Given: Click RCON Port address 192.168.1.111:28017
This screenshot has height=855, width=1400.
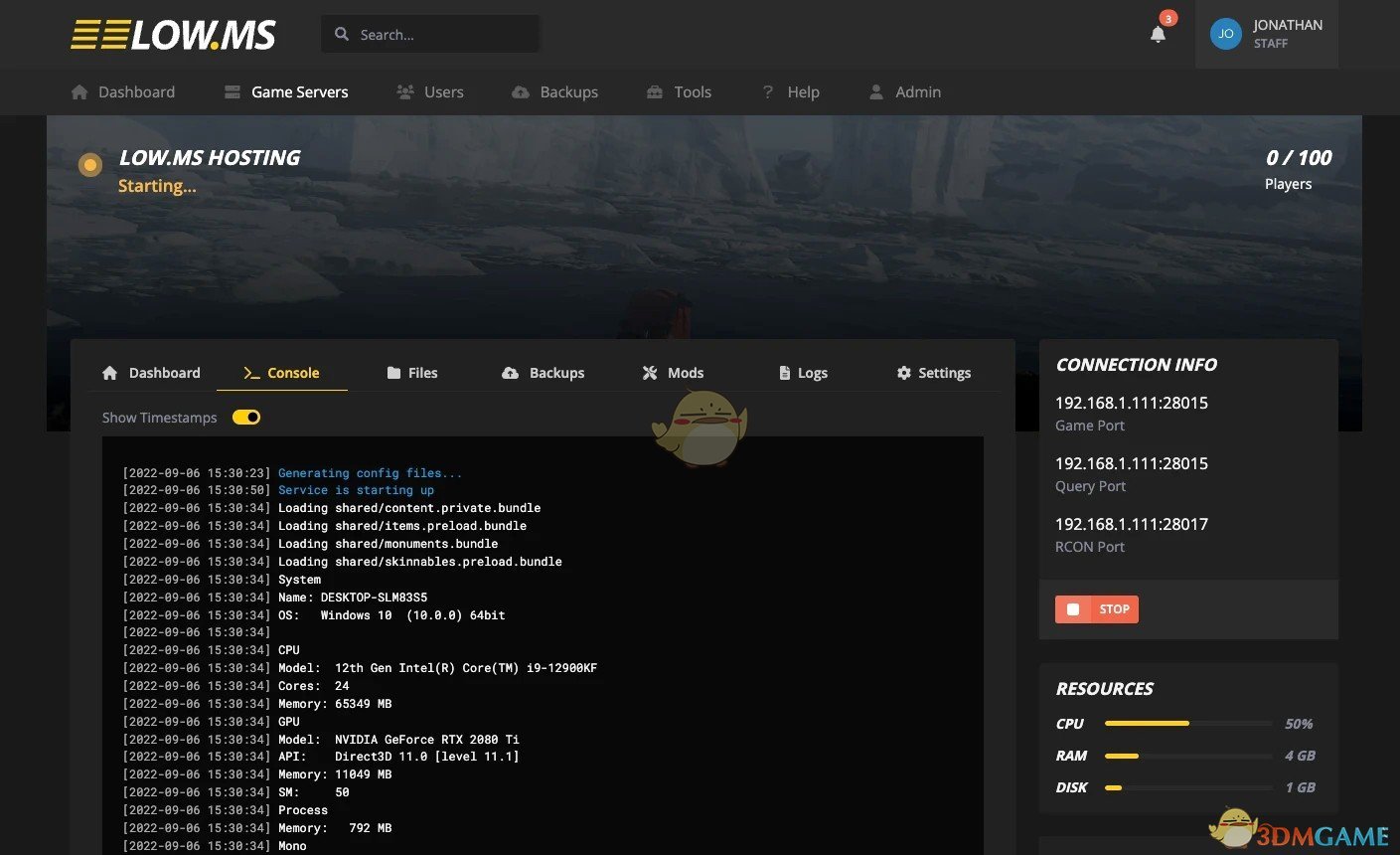Looking at the screenshot, I should [x=1132, y=524].
